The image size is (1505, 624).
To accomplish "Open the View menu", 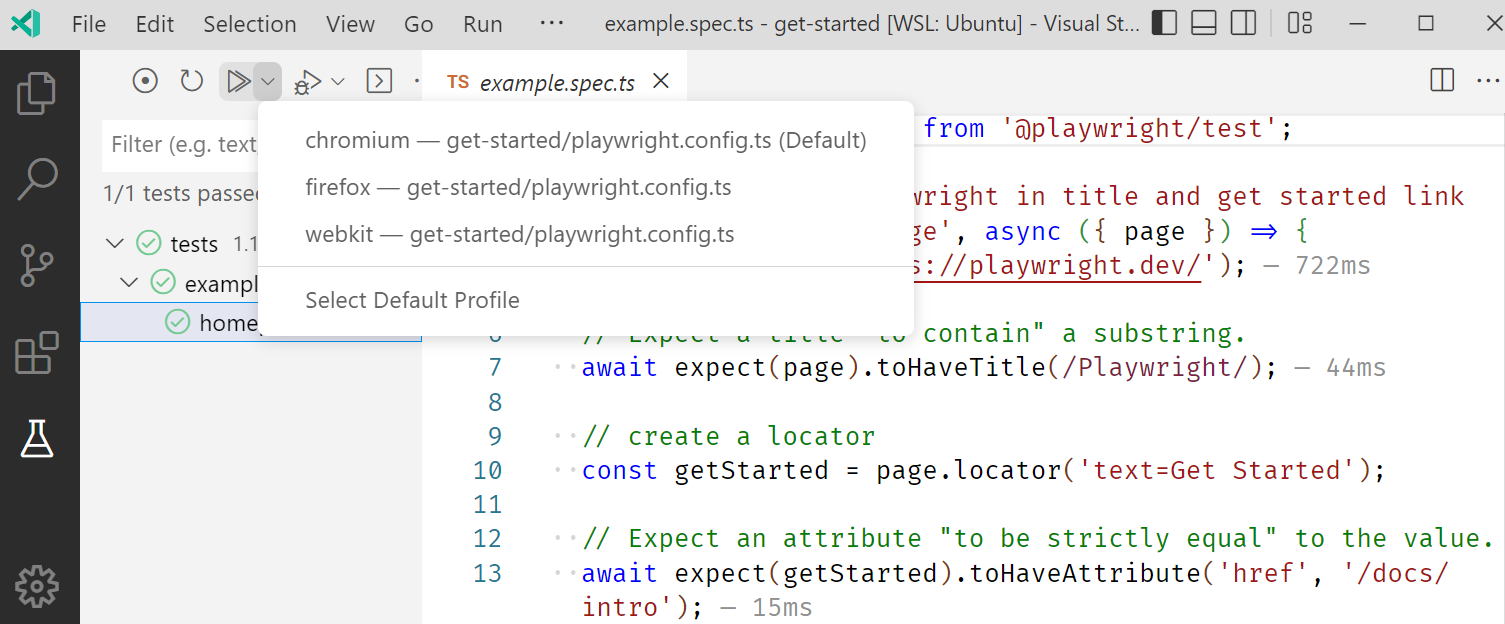I will (350, 24).
